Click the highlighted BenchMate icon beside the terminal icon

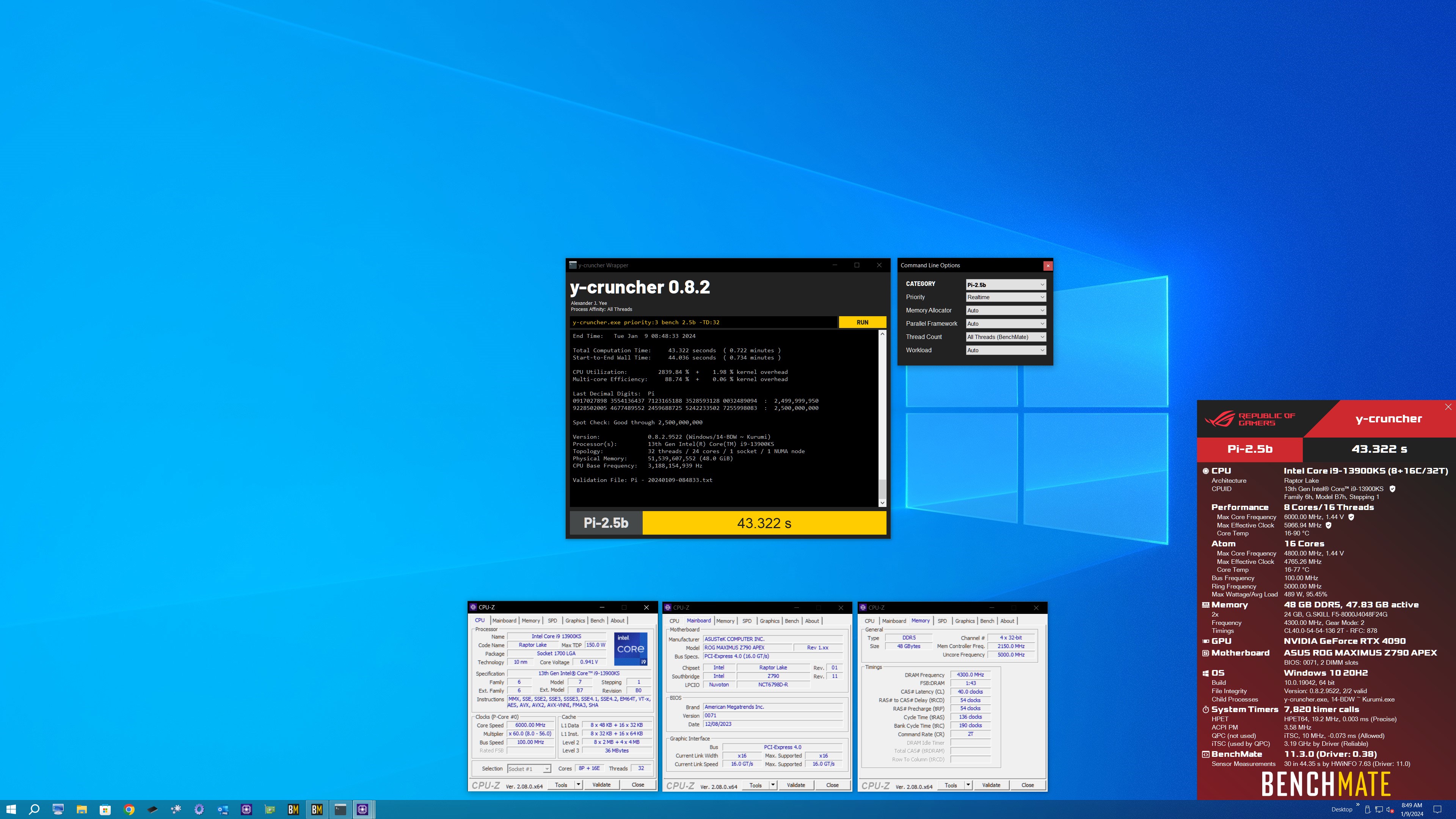click(317, 810)
